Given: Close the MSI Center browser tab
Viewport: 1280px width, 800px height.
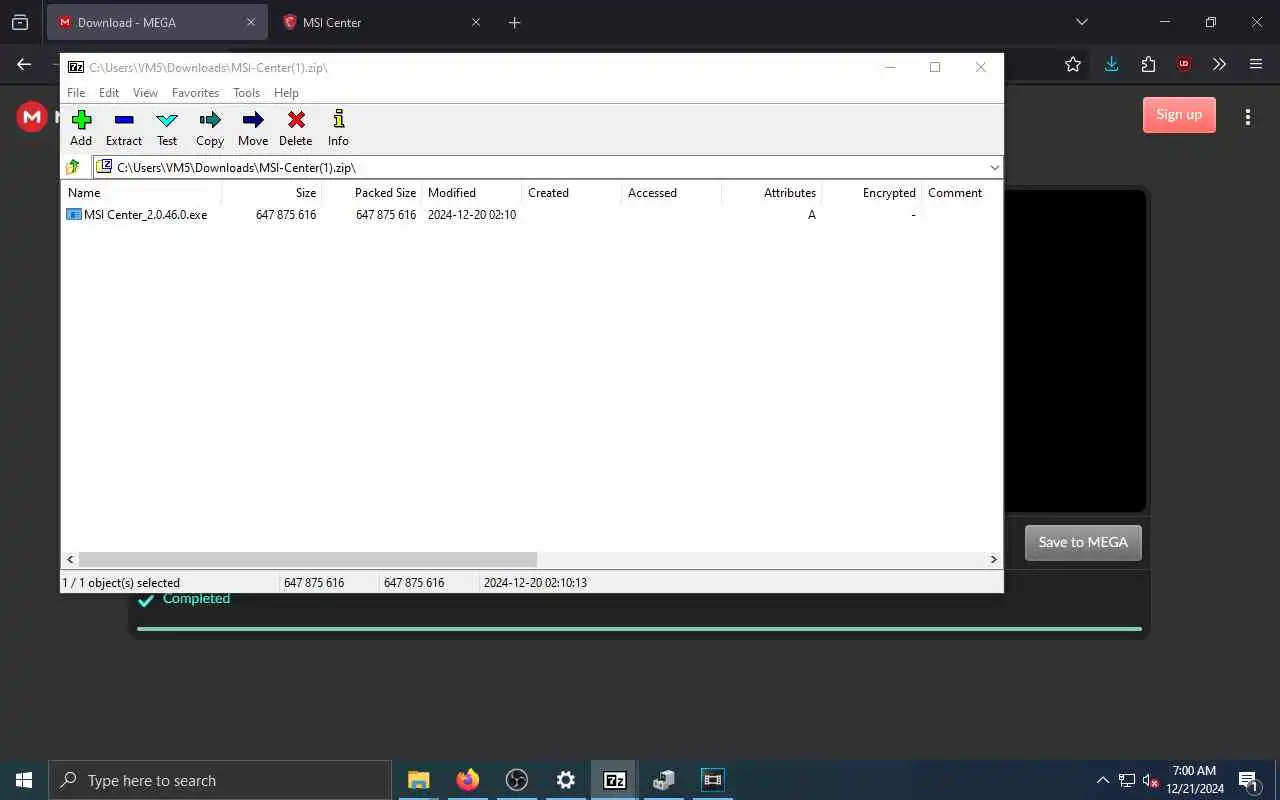Looking at the screenshot, I should (x=476, y=22).
